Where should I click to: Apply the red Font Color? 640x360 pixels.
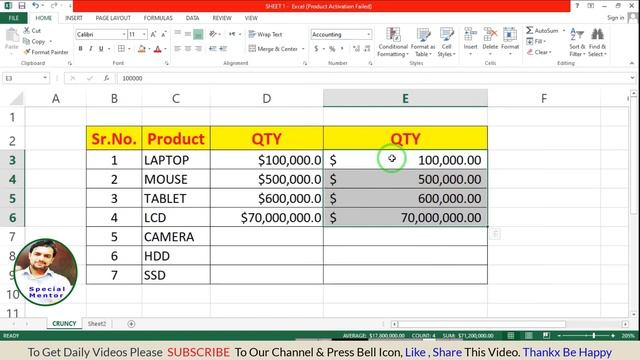tap(158, 49)
